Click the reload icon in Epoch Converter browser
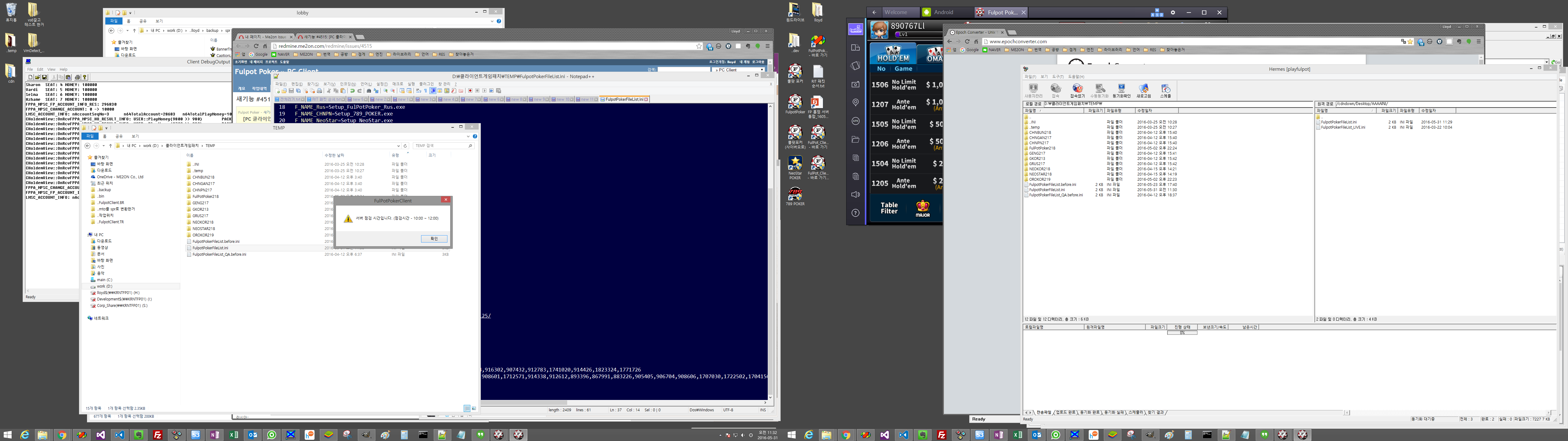1568x441 pixels. (x=967, y=41)
